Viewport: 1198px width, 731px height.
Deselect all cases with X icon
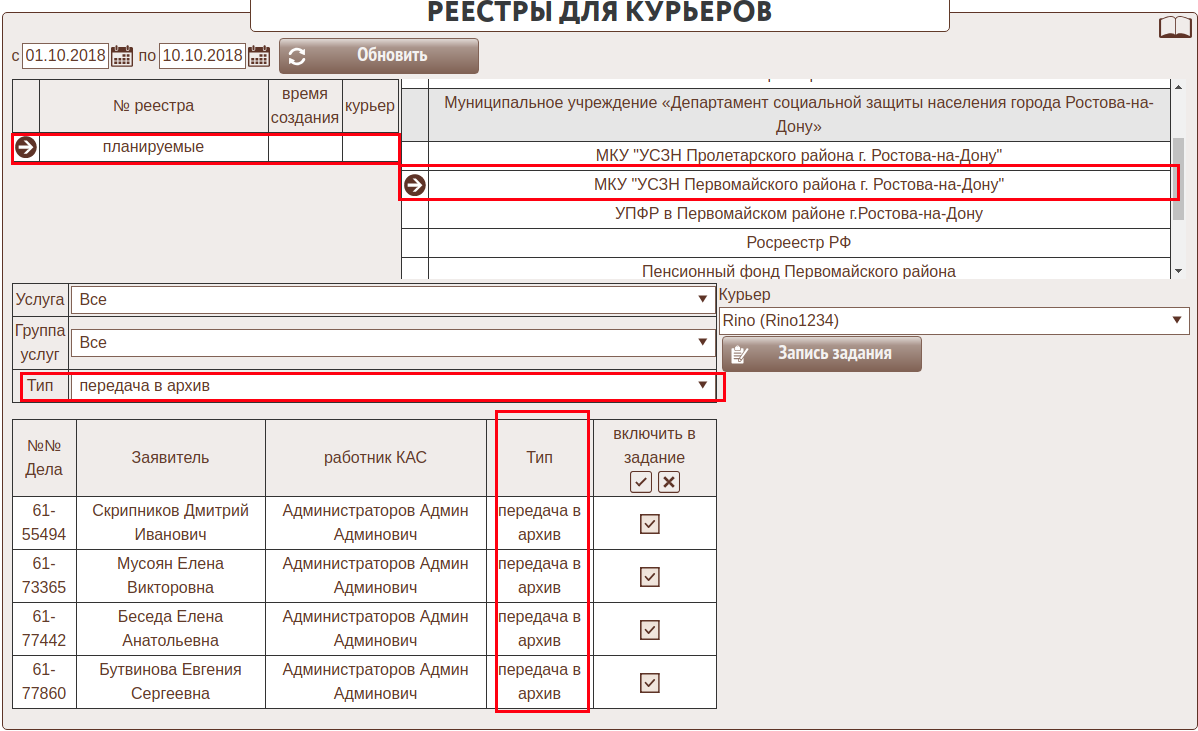(x=669, y=482)
